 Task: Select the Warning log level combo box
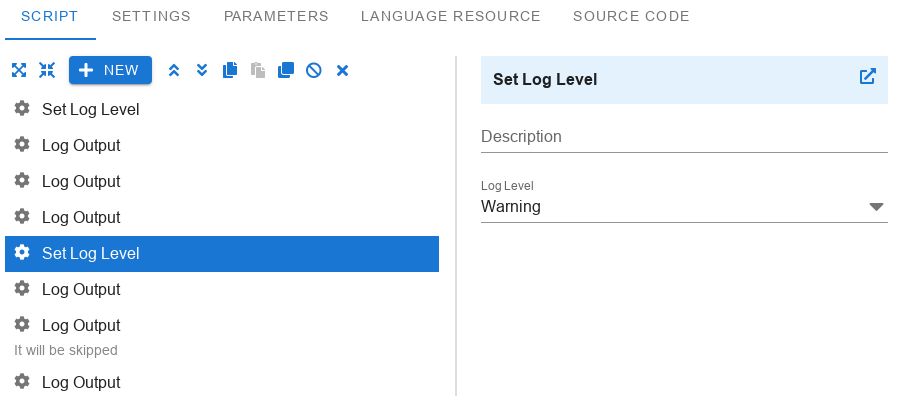[684, 206]
